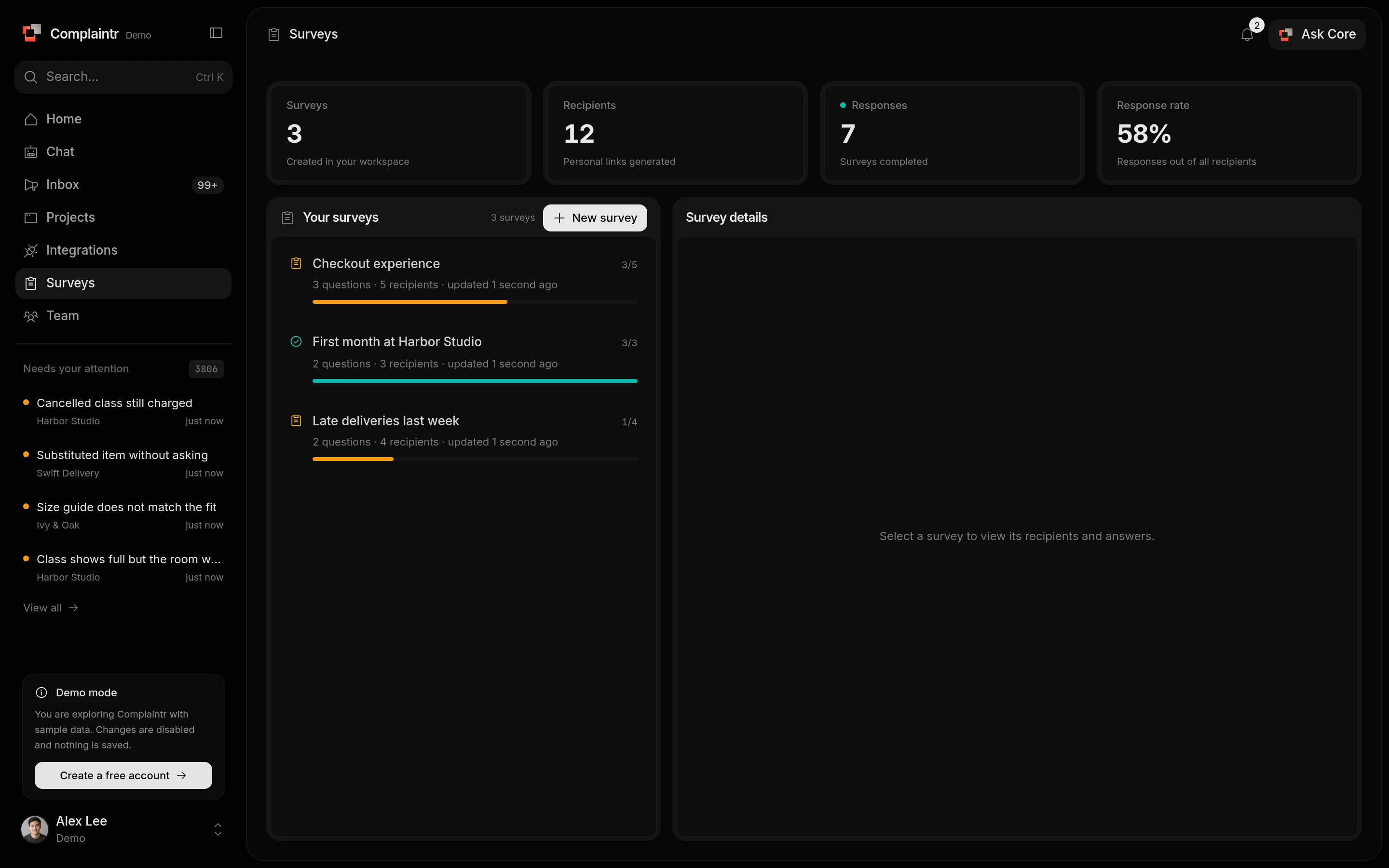Select the Surveys menu item

[x=123, y=283]
